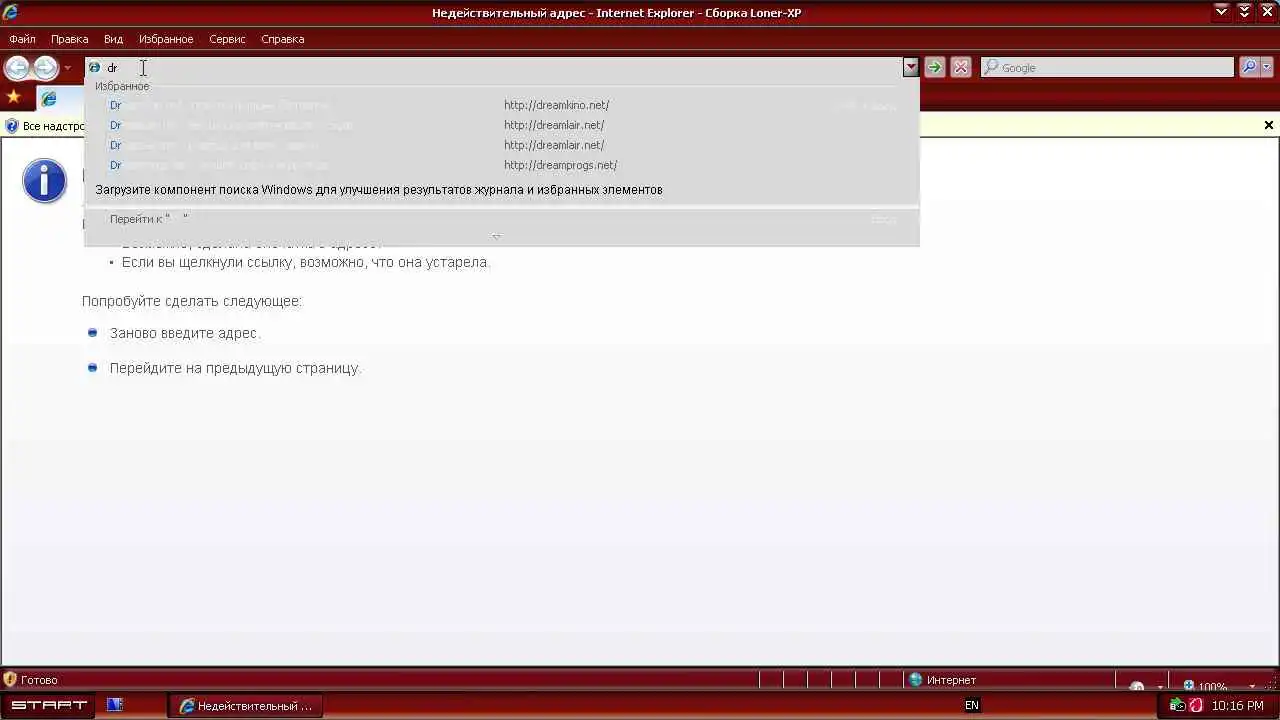
Task: Expand the zoom level dropdown arrow
Action: 1252,687
